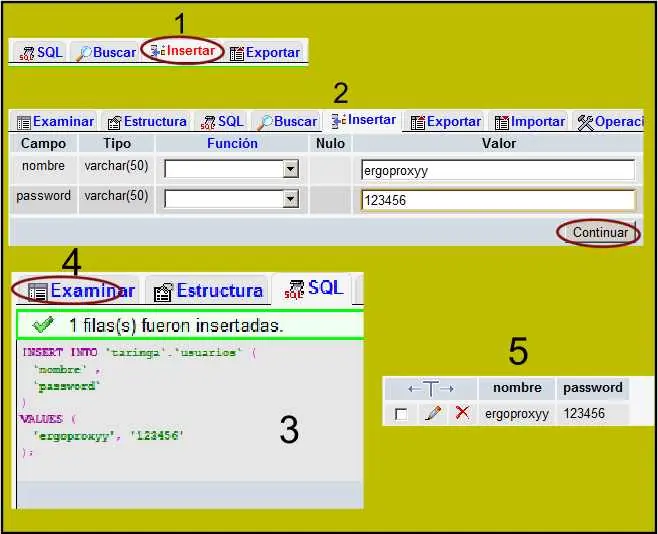The image size is (658, 534).
Task: Click the Valor input containing 123456
Action: (x=498, y=200)
